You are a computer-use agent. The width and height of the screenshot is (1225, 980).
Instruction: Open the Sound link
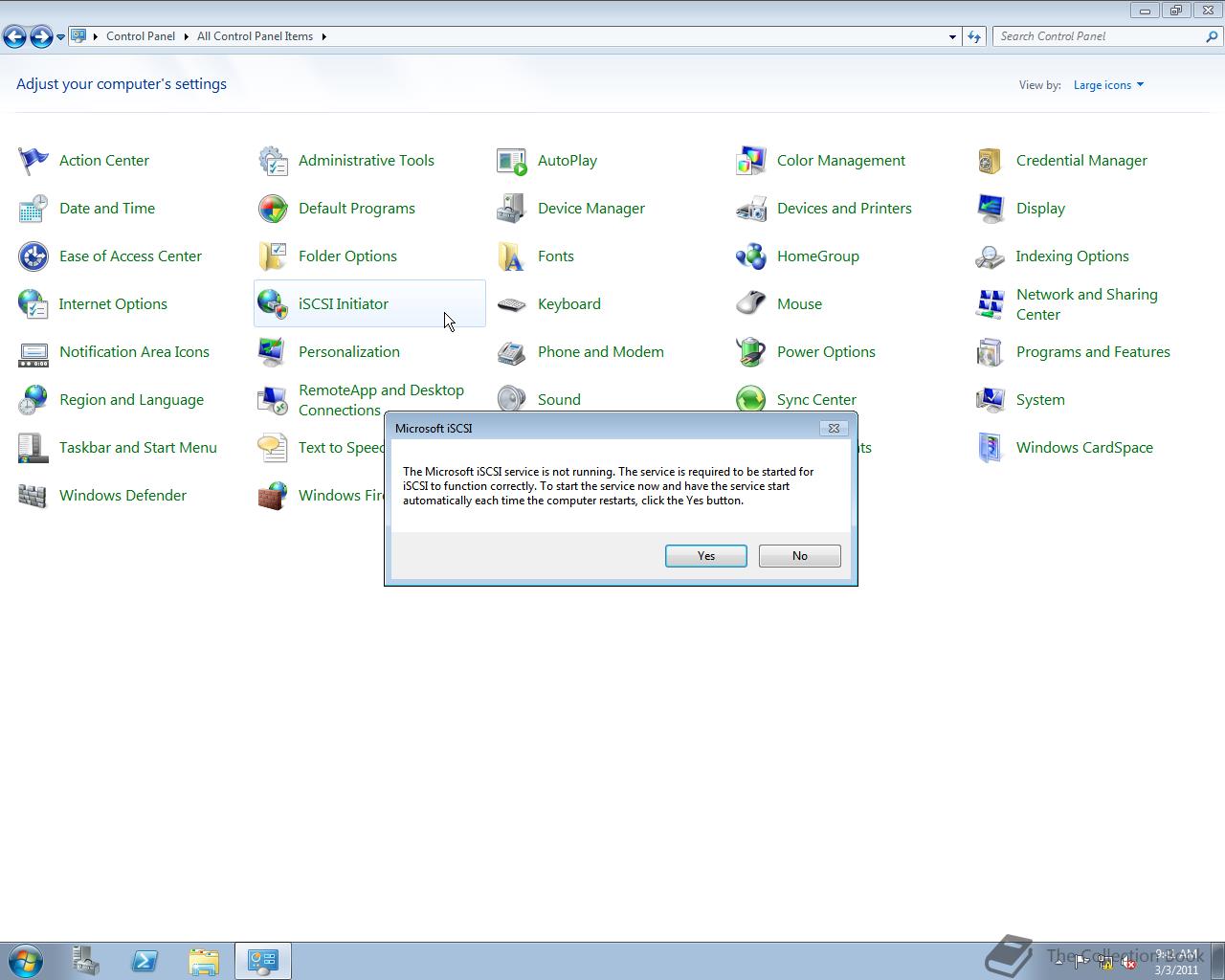pos(559,399)
